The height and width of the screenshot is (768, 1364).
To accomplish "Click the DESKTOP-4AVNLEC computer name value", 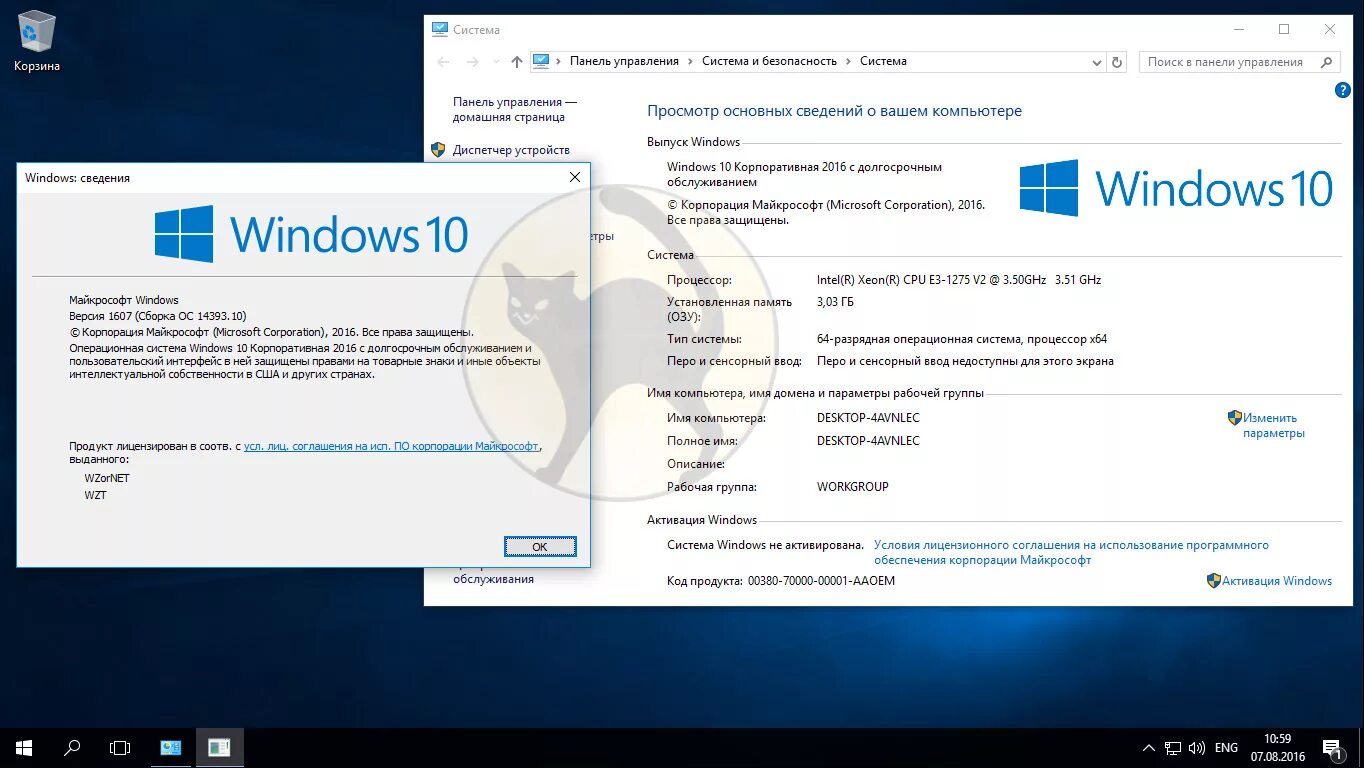I will click(868, 418).
